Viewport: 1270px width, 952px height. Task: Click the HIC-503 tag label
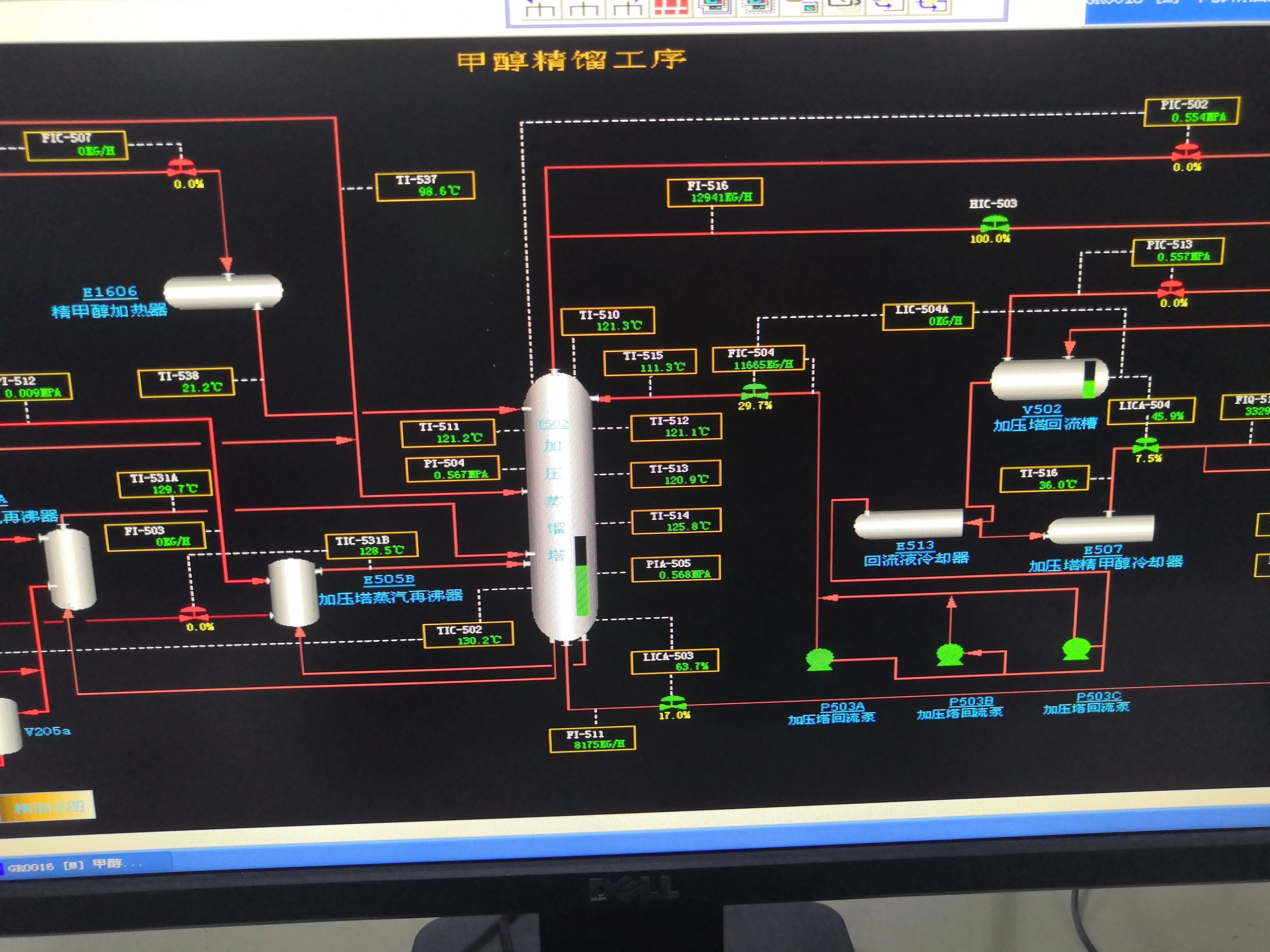(x=993, y=204)
